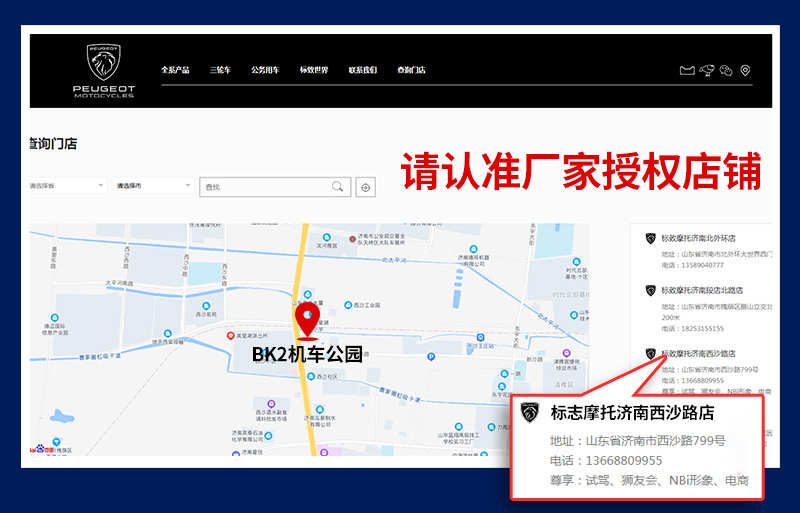Click the locate-me crosshair button

(x=365, y=187)
